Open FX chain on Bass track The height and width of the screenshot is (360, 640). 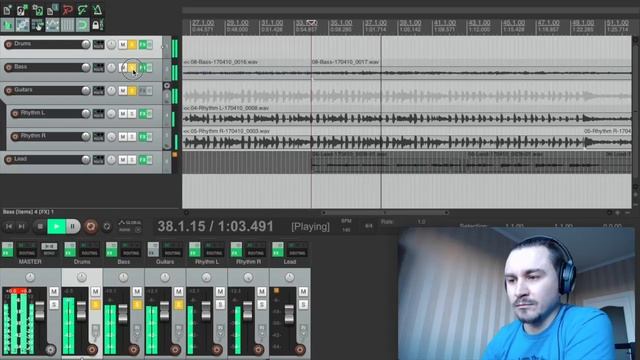point(143,67)
